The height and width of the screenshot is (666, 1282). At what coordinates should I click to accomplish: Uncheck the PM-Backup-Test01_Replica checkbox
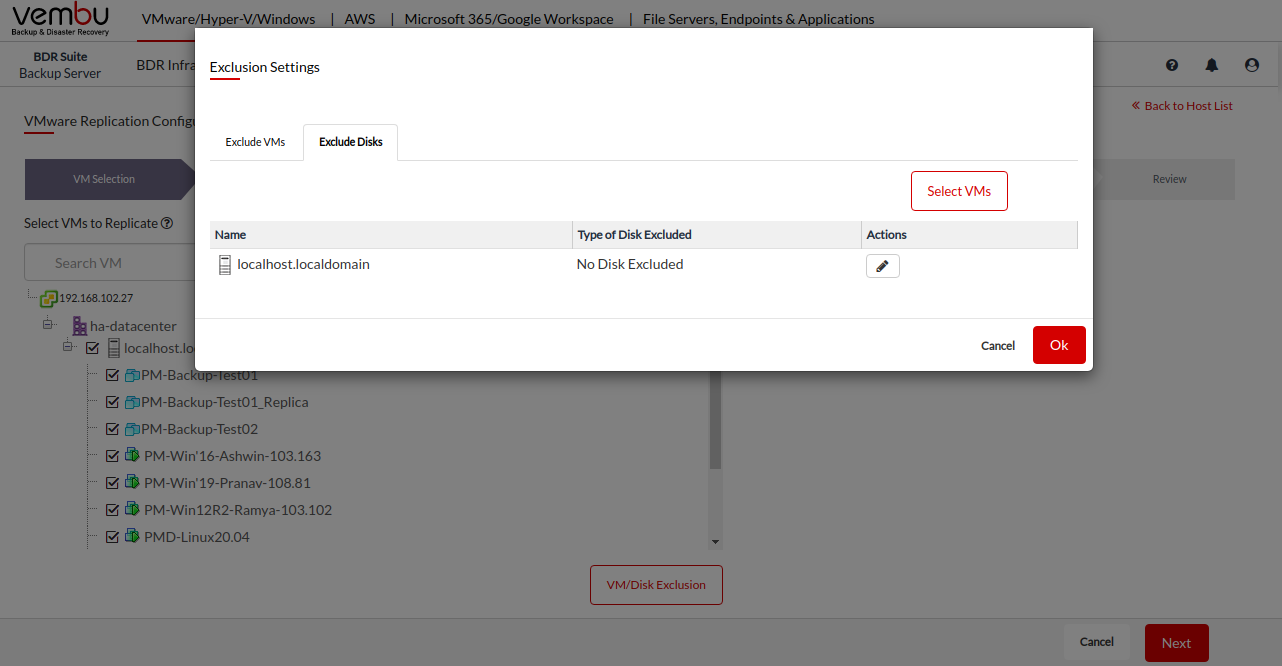(x=112, y=402)
